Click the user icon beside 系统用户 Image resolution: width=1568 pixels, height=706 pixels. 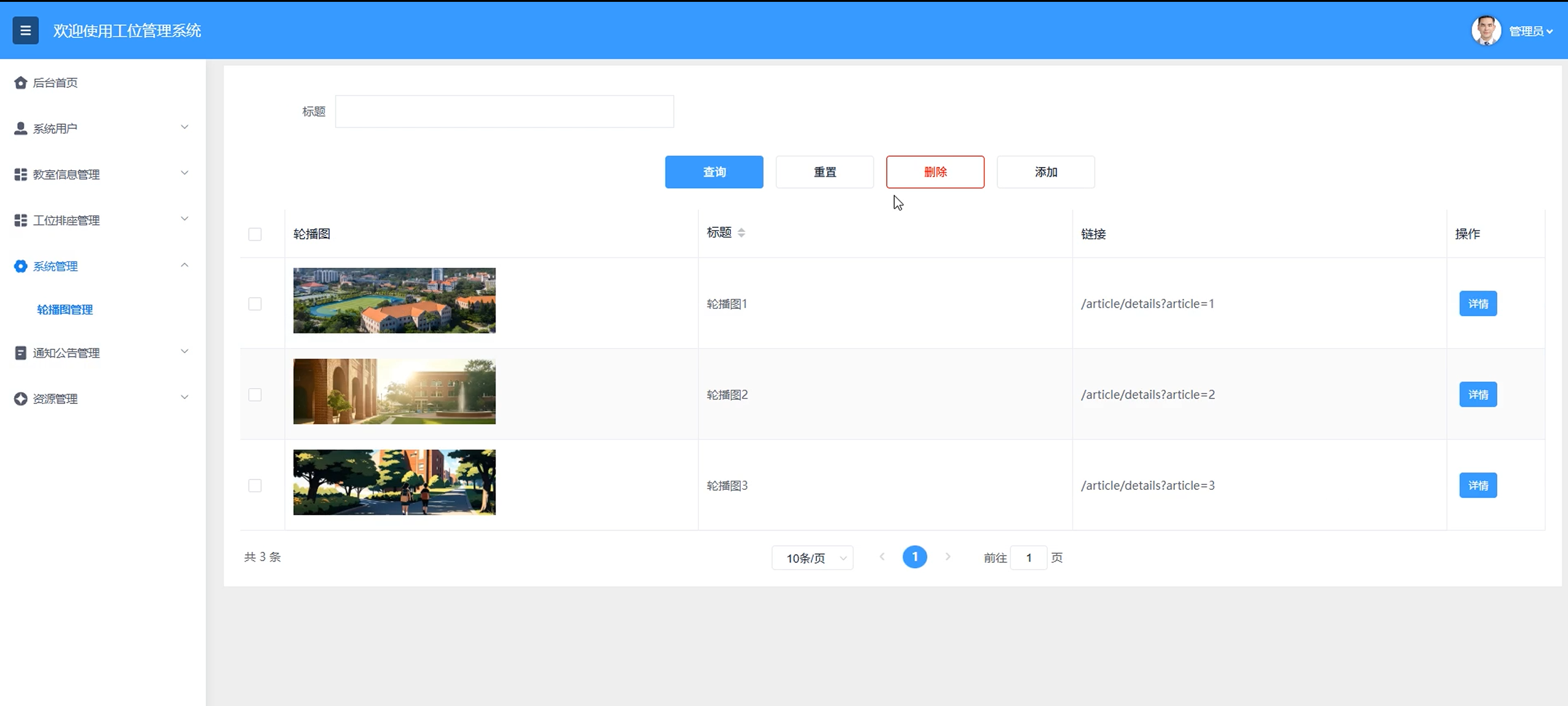[x=20, y=128]
